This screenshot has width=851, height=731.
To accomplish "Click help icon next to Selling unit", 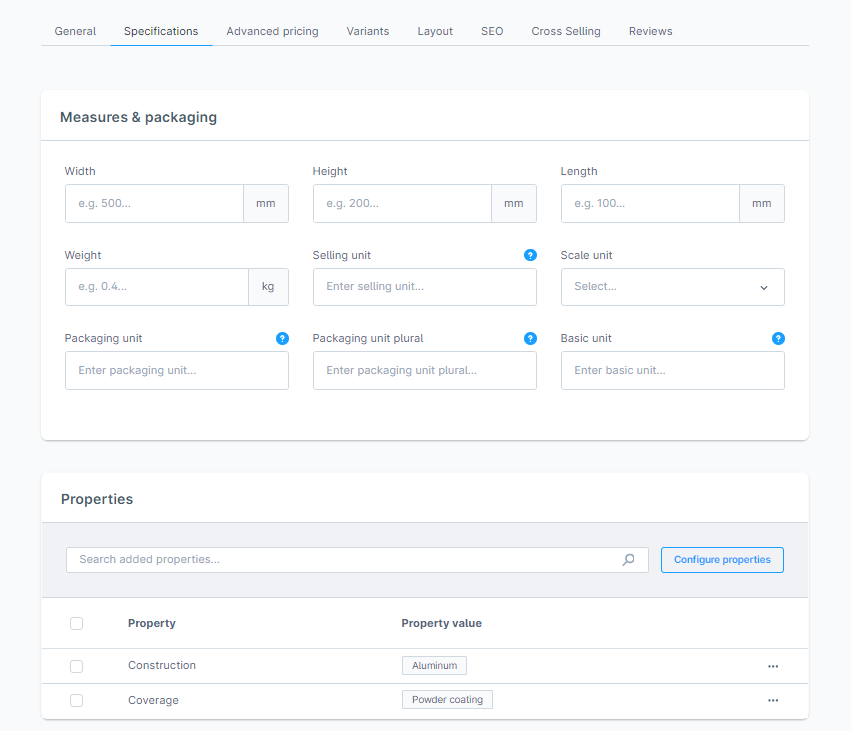I will pyautogui.click(x=530, y=255).
